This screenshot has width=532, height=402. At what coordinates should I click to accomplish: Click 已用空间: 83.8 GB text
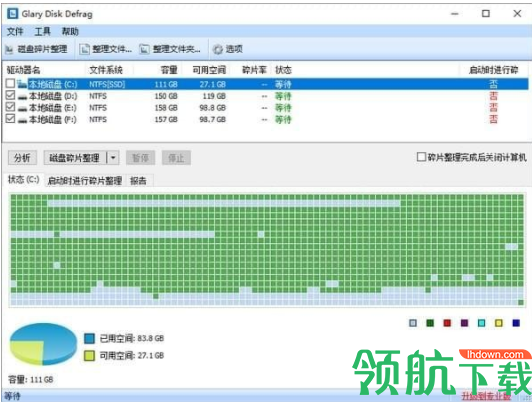132,338
